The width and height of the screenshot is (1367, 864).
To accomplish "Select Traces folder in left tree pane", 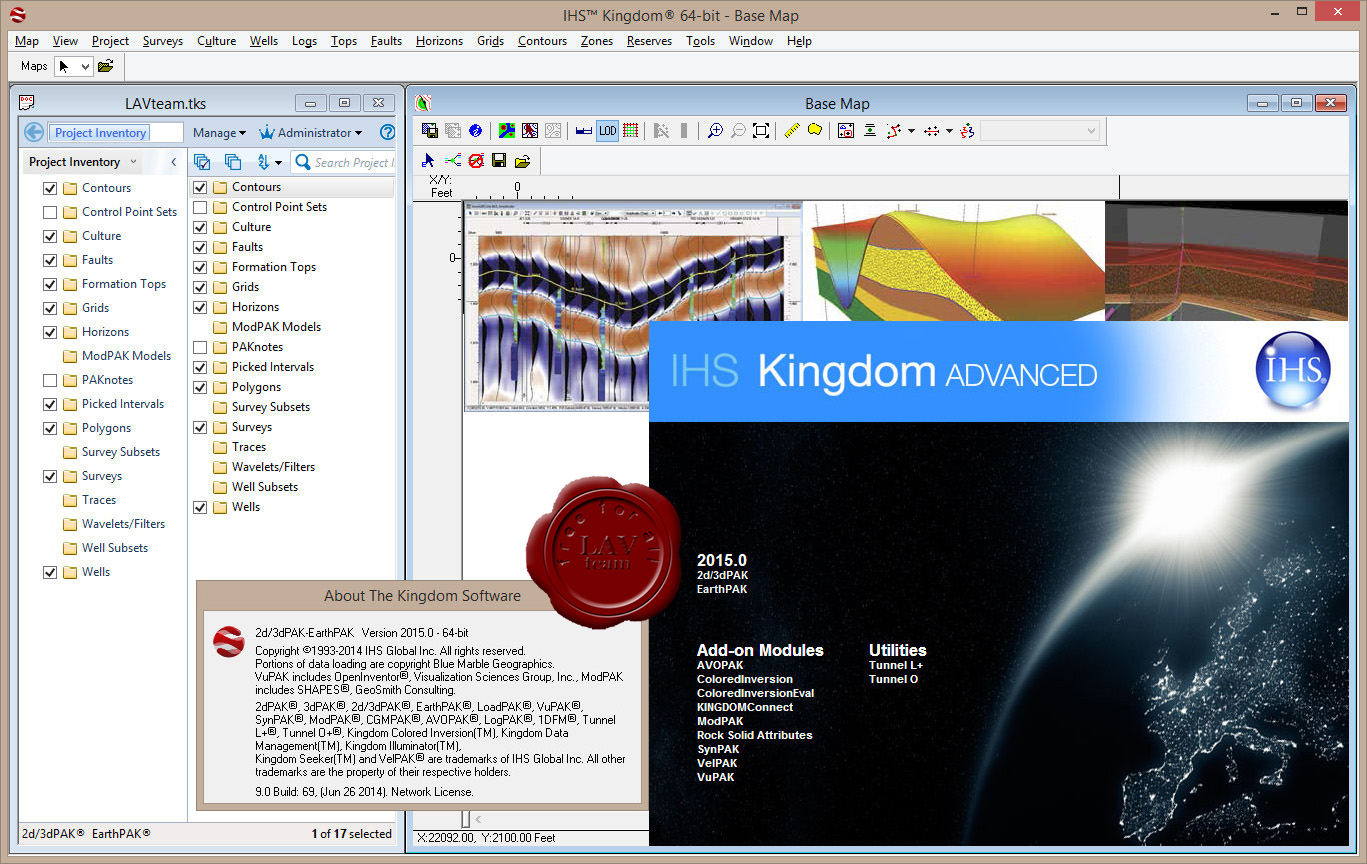I will tap(99, 500).
